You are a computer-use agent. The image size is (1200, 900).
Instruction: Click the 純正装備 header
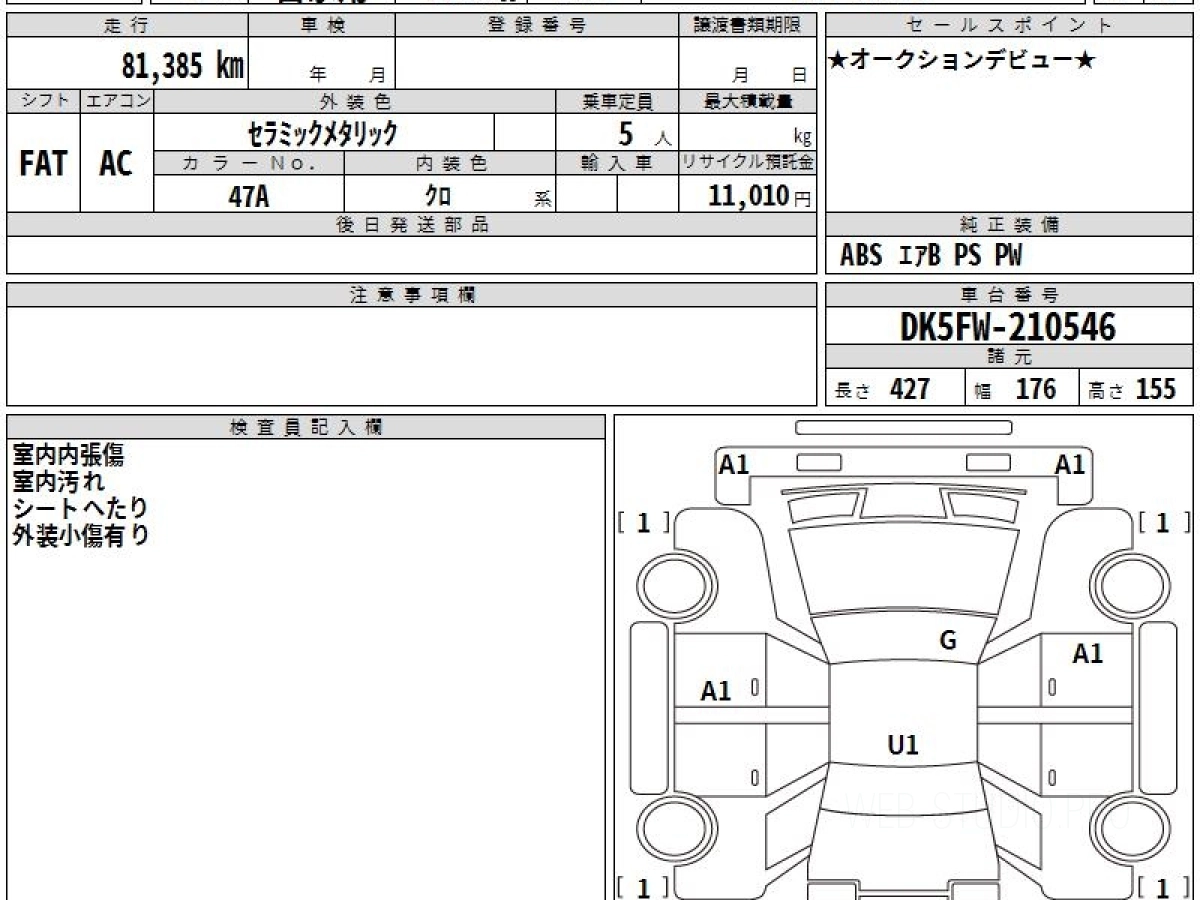(1009, 225)
